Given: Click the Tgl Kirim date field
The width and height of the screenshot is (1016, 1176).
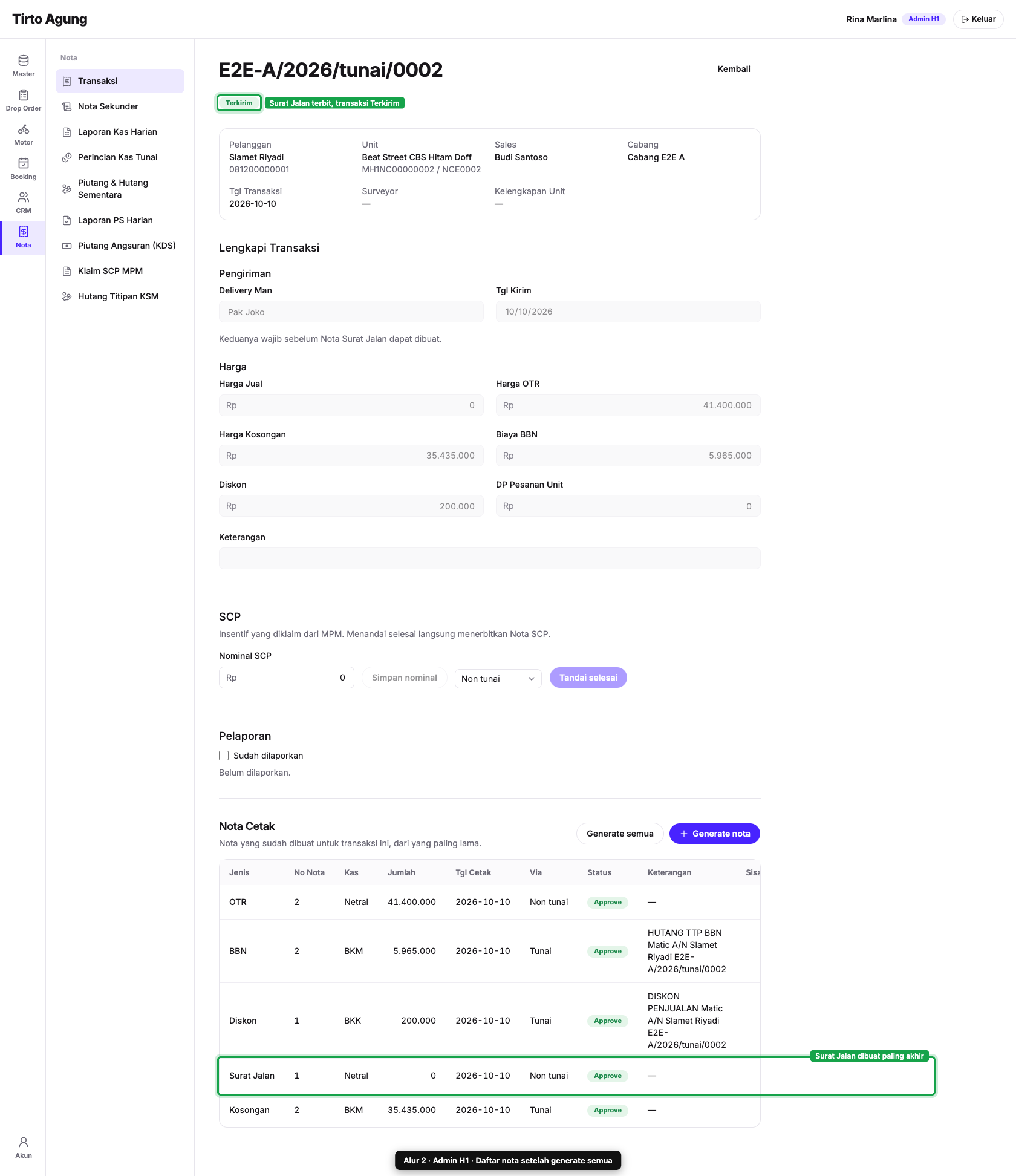Looking at the screenshot, I should (628, 312).
